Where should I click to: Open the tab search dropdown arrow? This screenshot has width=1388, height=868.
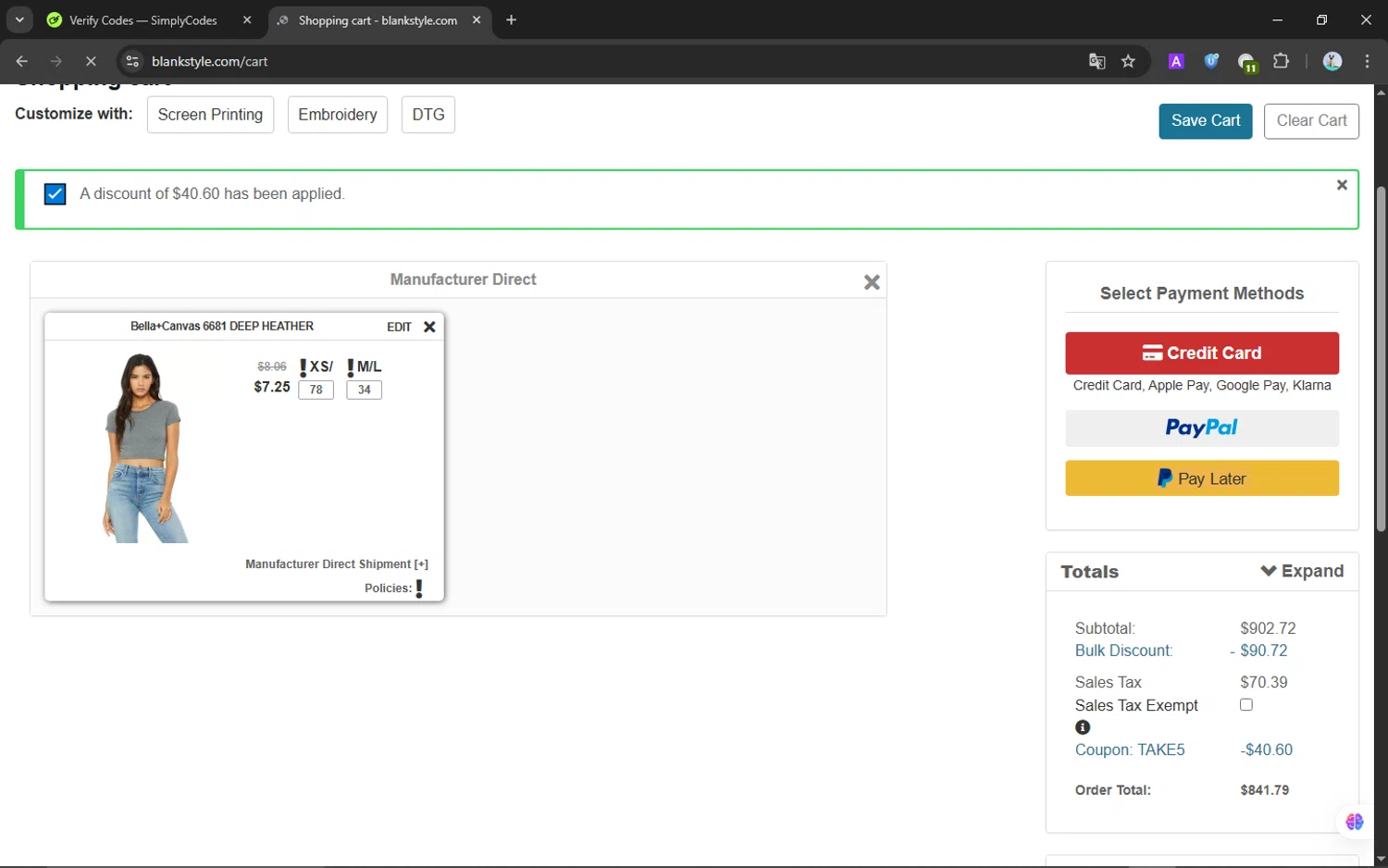pos(19,19)
